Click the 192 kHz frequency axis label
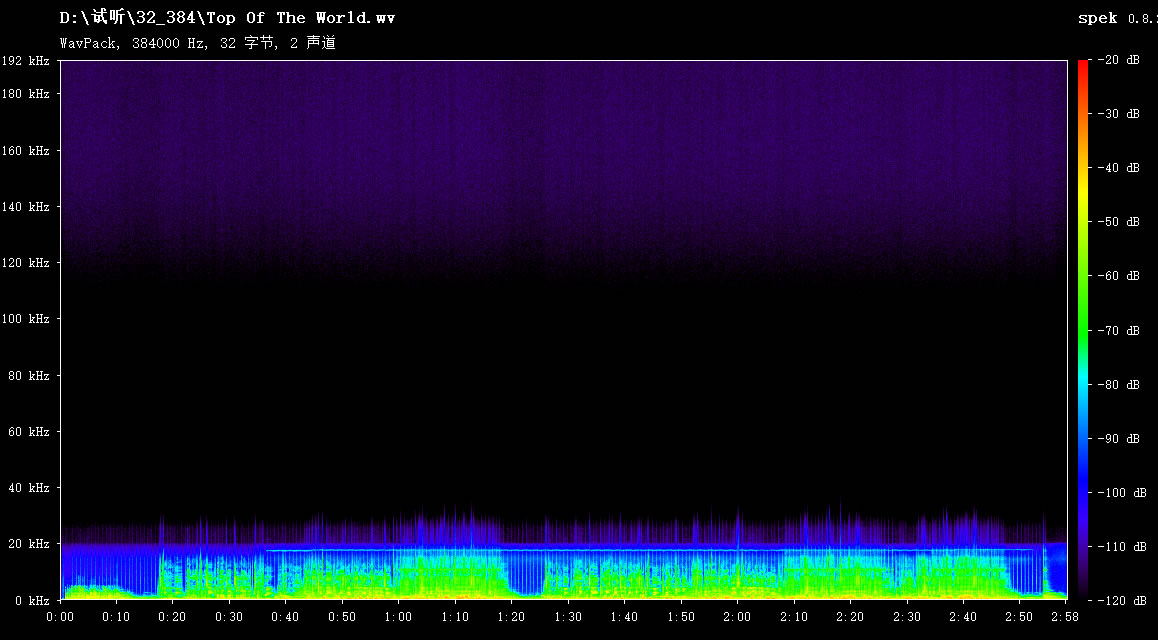1158x640 pixels. 26,61
